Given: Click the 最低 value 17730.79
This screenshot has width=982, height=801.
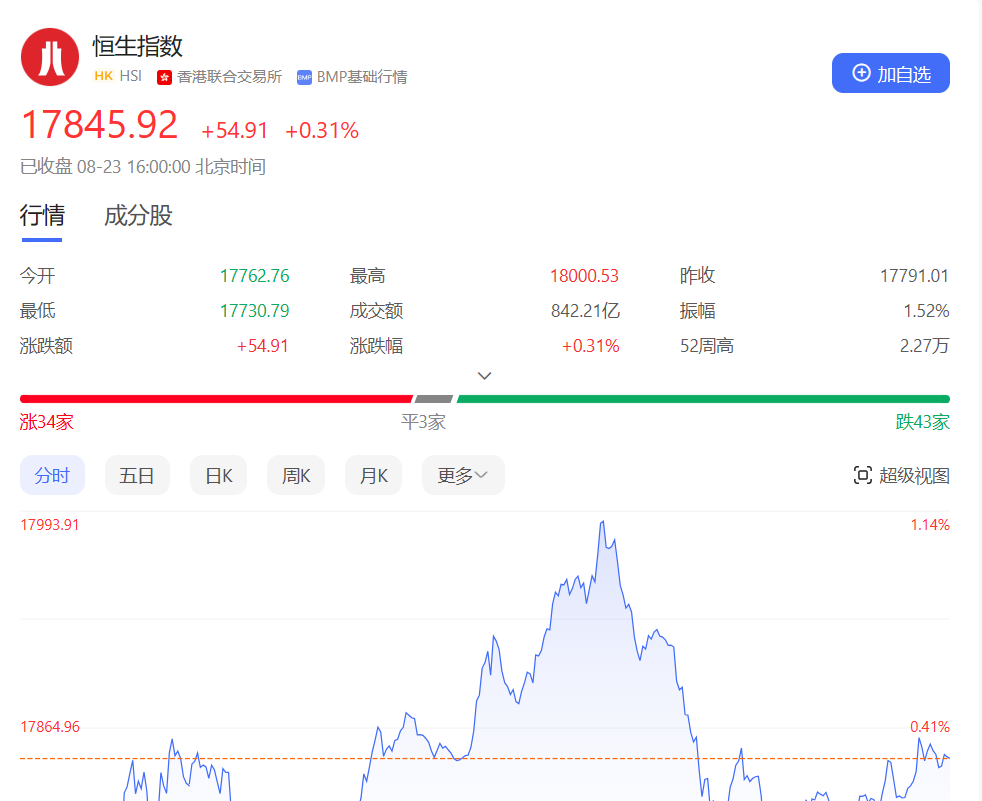Looking at the screenshot, I should click(x=254, y=311).
